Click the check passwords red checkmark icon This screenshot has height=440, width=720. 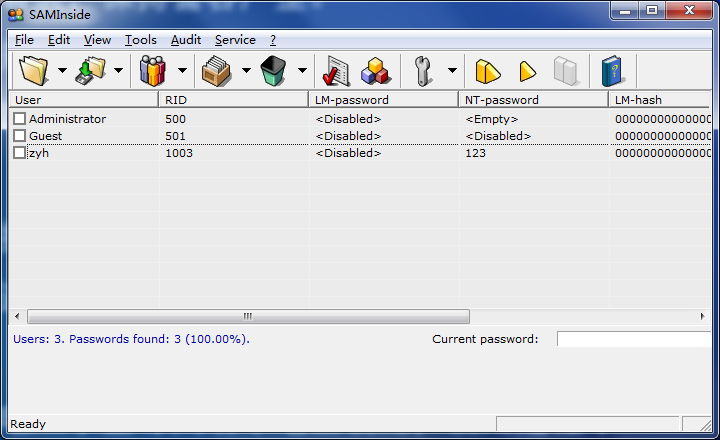pyautogui.click(x=336, y=71)
